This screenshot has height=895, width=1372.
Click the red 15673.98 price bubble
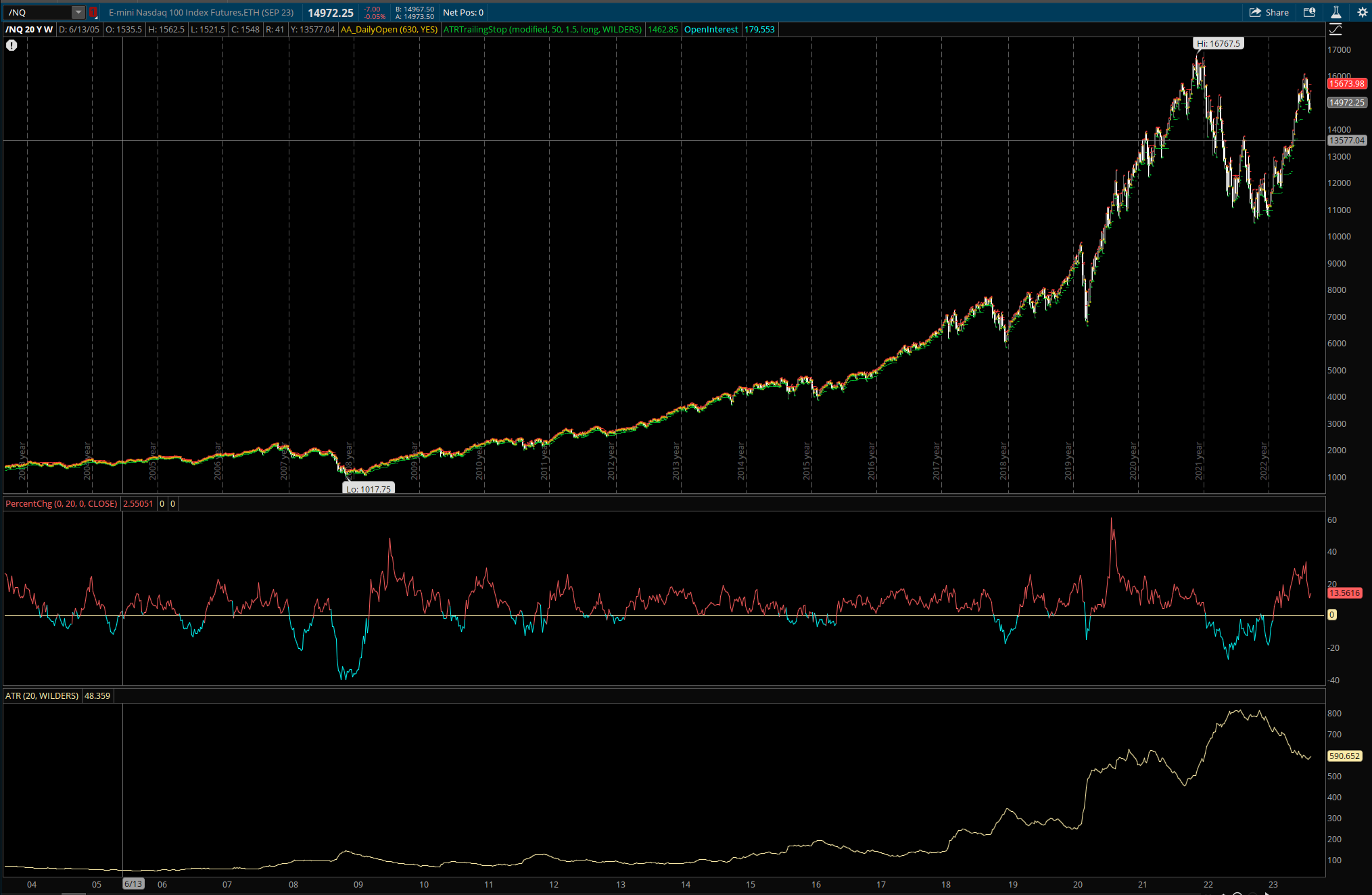coord(1346,84)
